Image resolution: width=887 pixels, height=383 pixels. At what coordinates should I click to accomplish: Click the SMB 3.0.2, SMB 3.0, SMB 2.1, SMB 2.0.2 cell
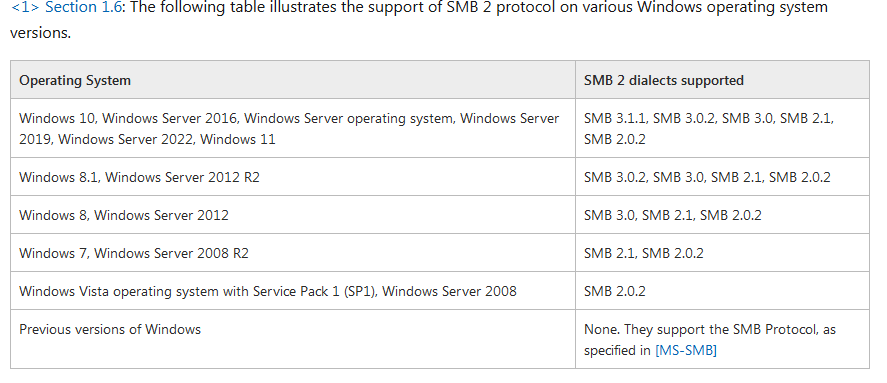[722, 177]
